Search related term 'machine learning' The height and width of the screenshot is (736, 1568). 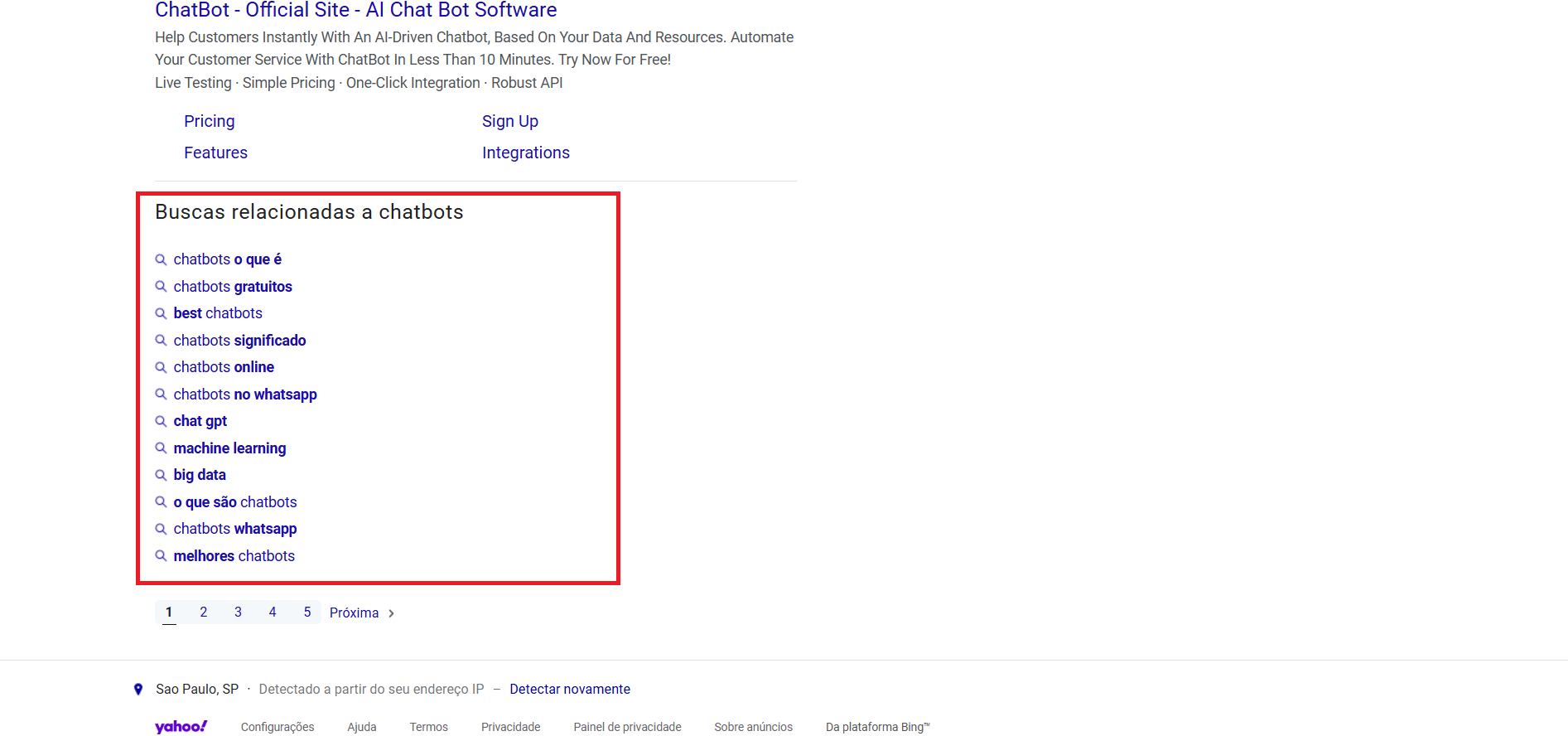click(x=229, y=448)
